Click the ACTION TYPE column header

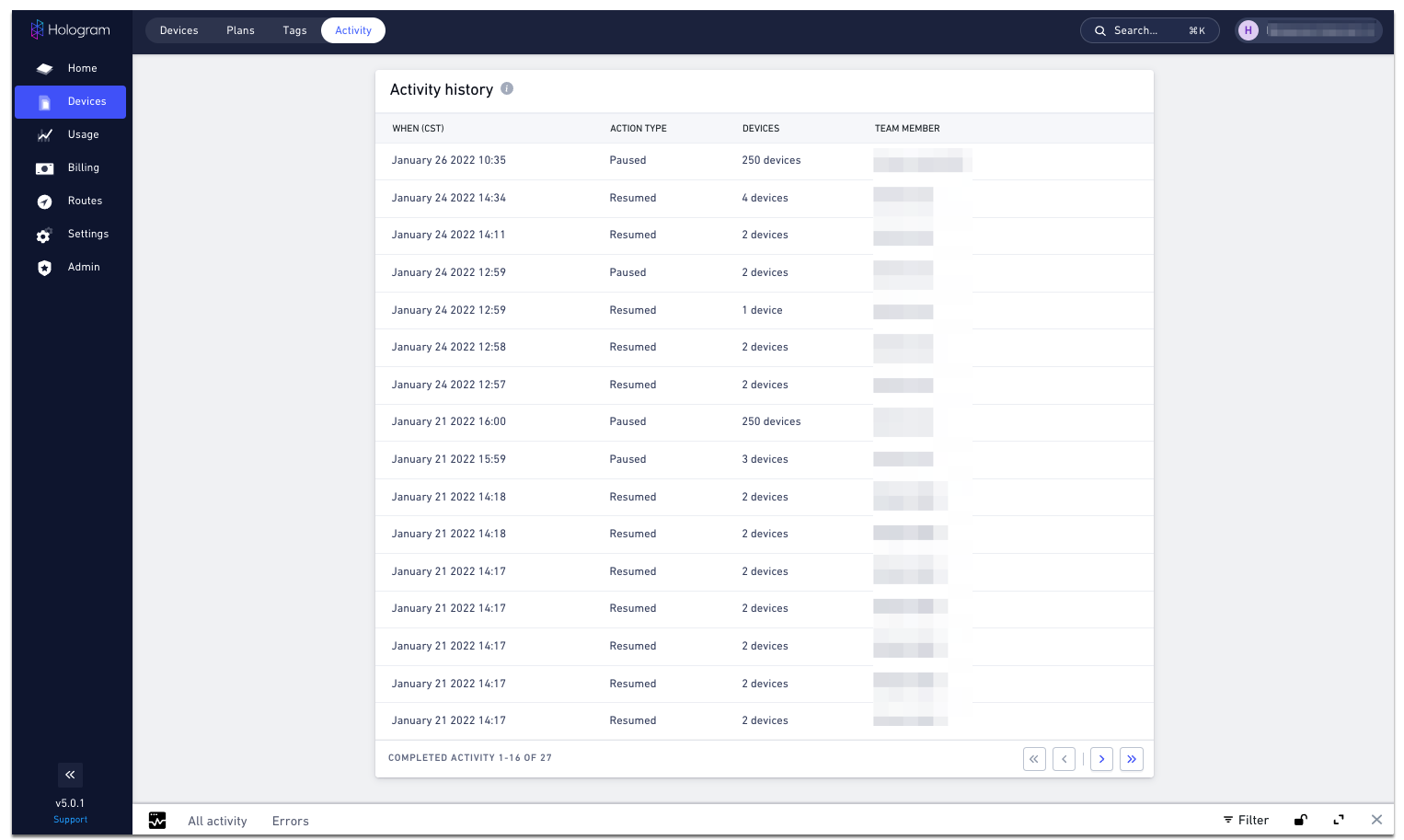(639, 129)
